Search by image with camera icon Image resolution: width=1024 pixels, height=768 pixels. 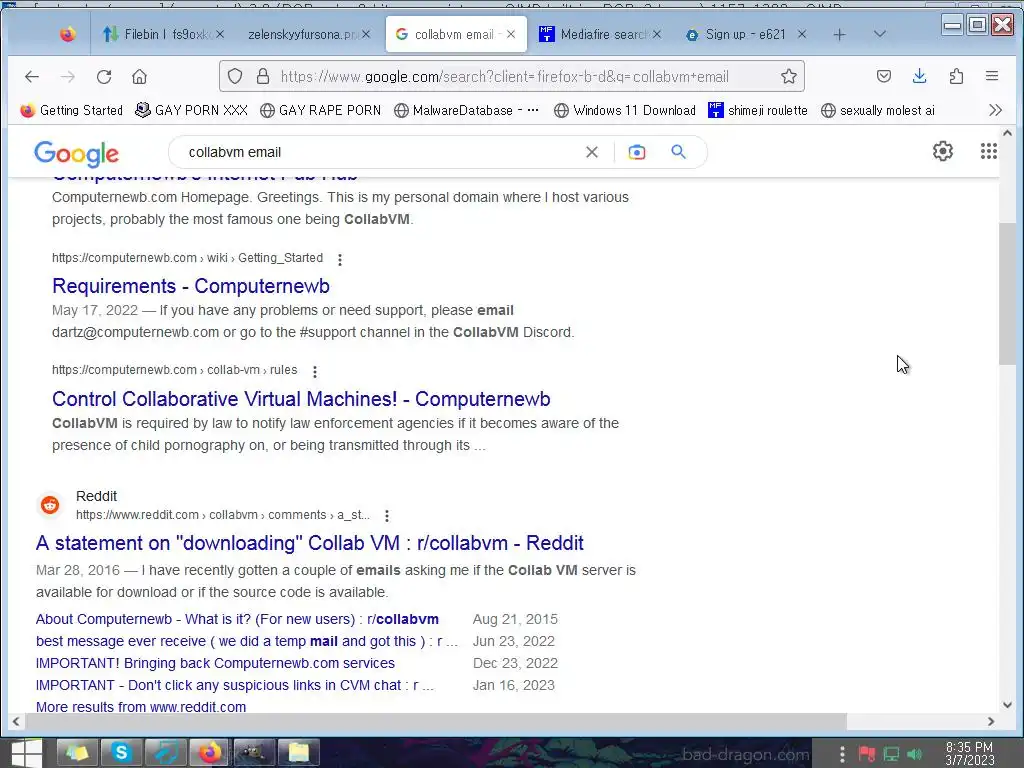point(637,152)
